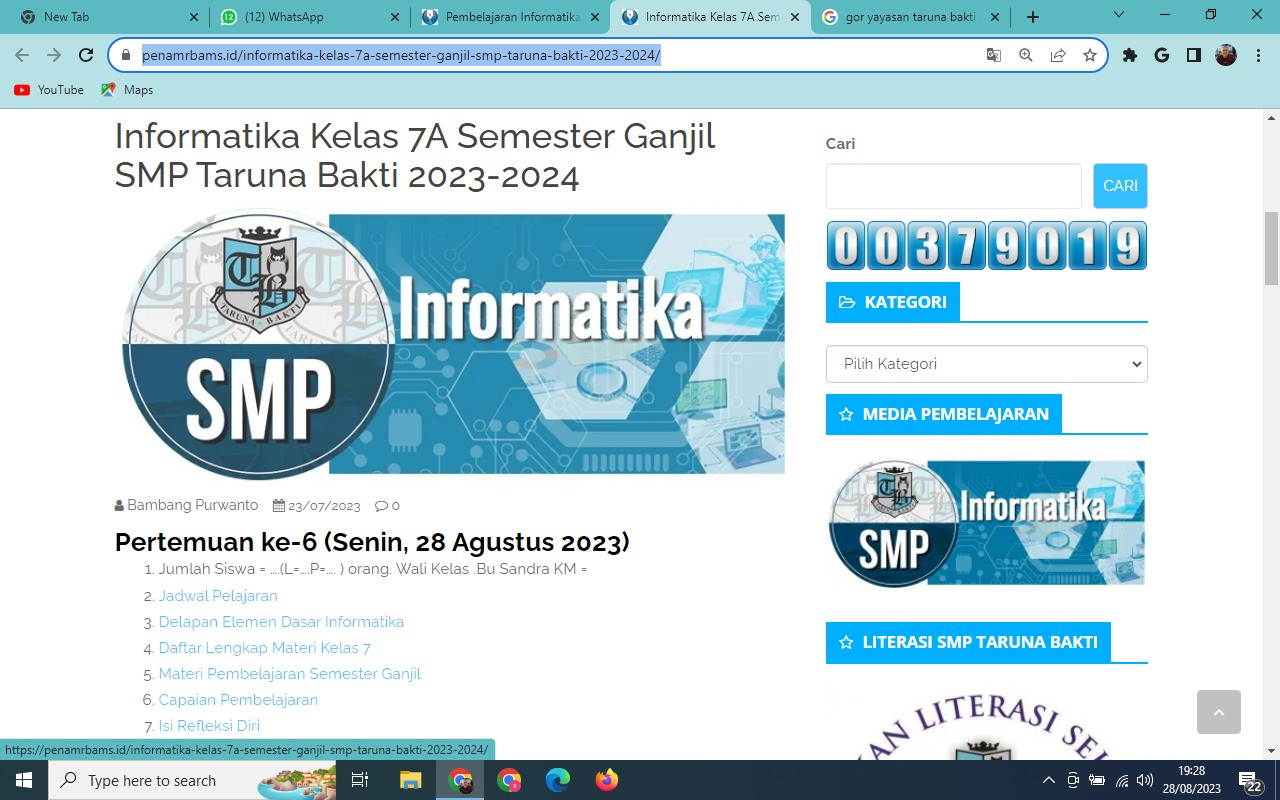This screenshot has width=1280, height=800.
Task: Click the post date 23/07/2023
Action: coord(324,506)
